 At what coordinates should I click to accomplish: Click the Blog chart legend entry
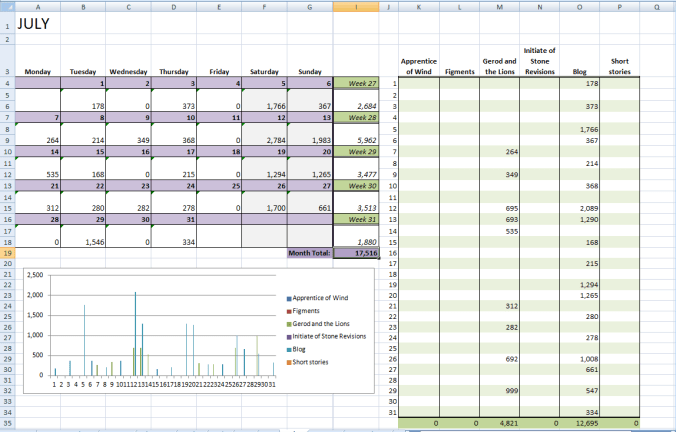pos(296,349)
